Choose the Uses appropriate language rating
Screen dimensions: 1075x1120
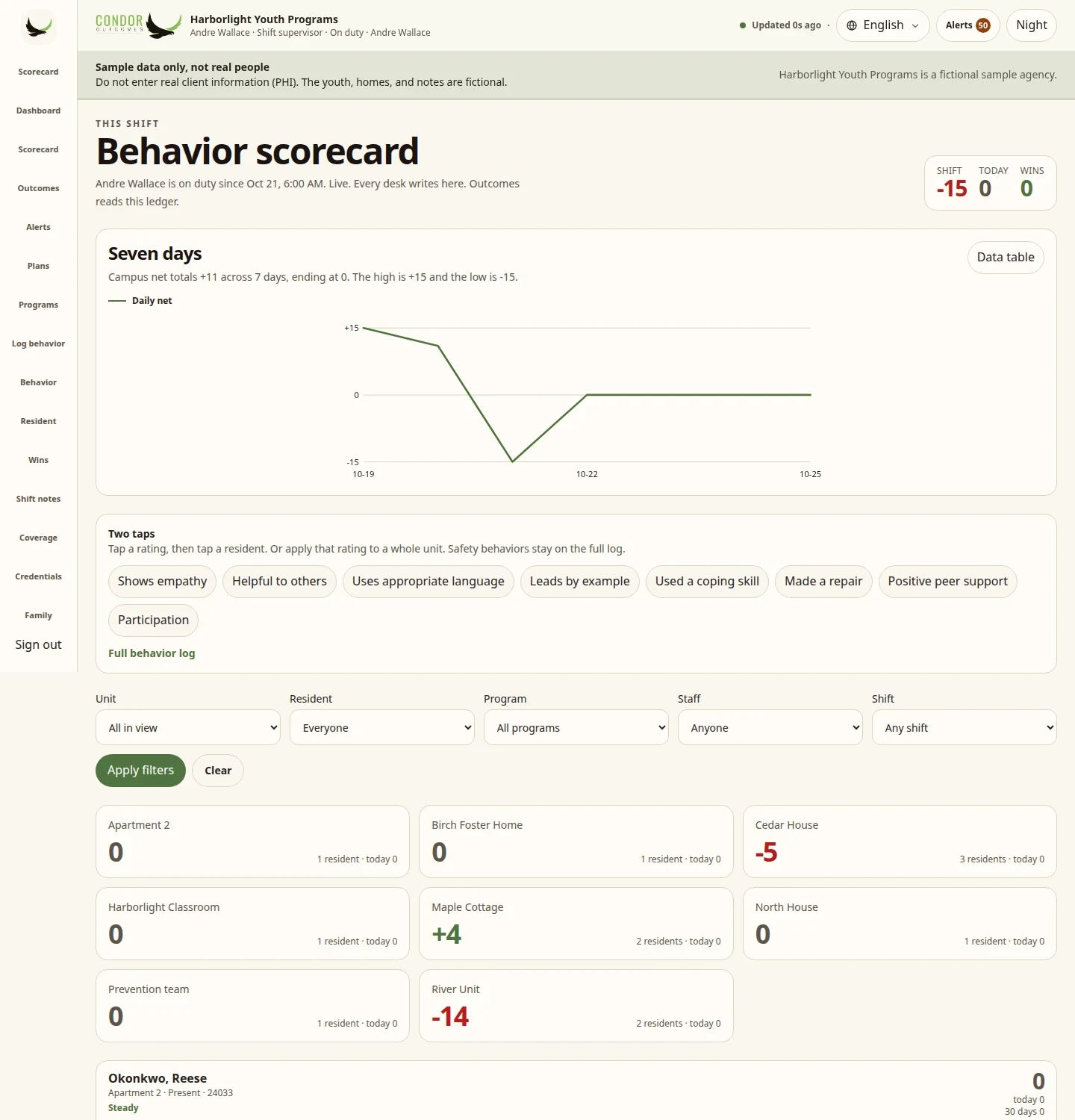pos(428,582)
